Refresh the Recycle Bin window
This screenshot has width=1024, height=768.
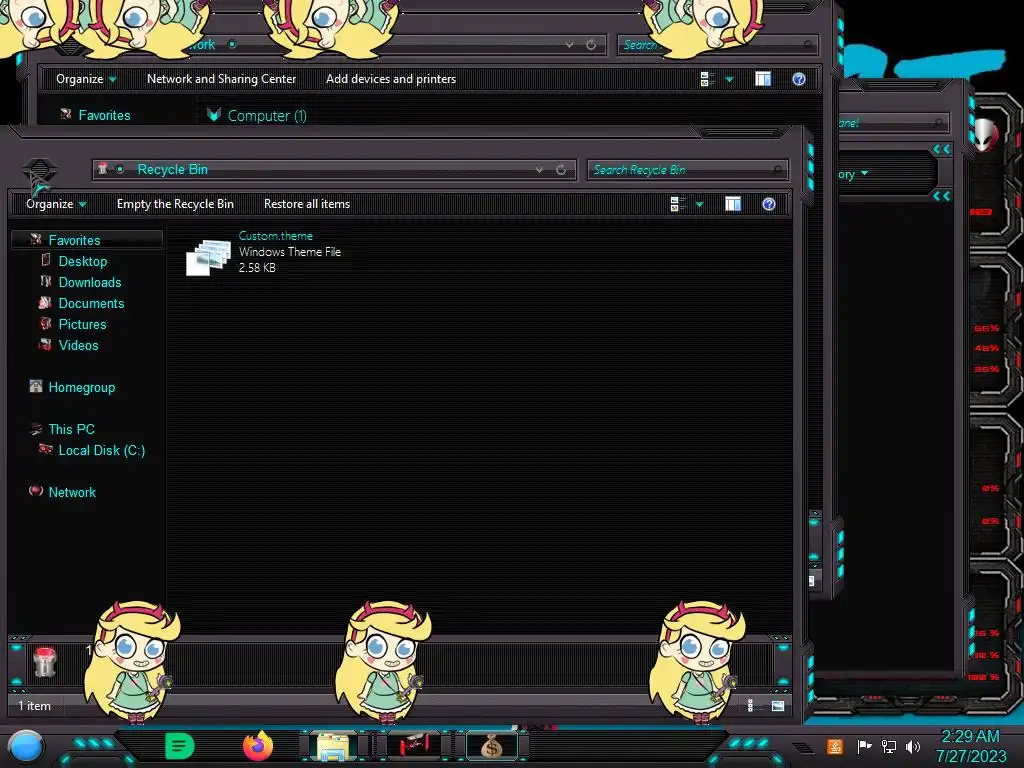[x=561, y=170]
